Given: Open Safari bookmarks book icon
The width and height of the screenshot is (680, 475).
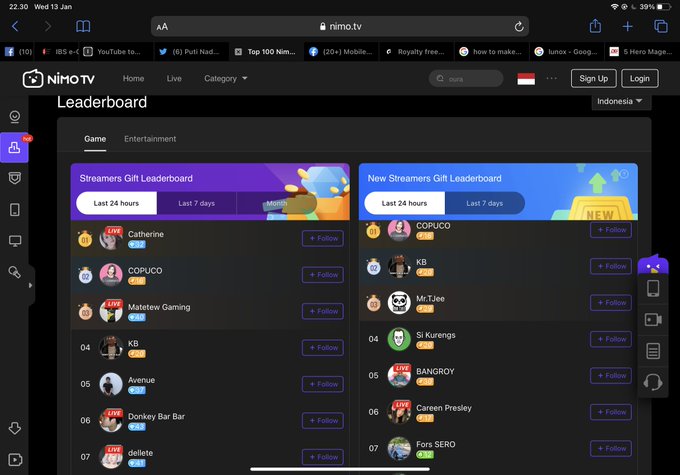Looking at the screenshot, I should 83,26.
